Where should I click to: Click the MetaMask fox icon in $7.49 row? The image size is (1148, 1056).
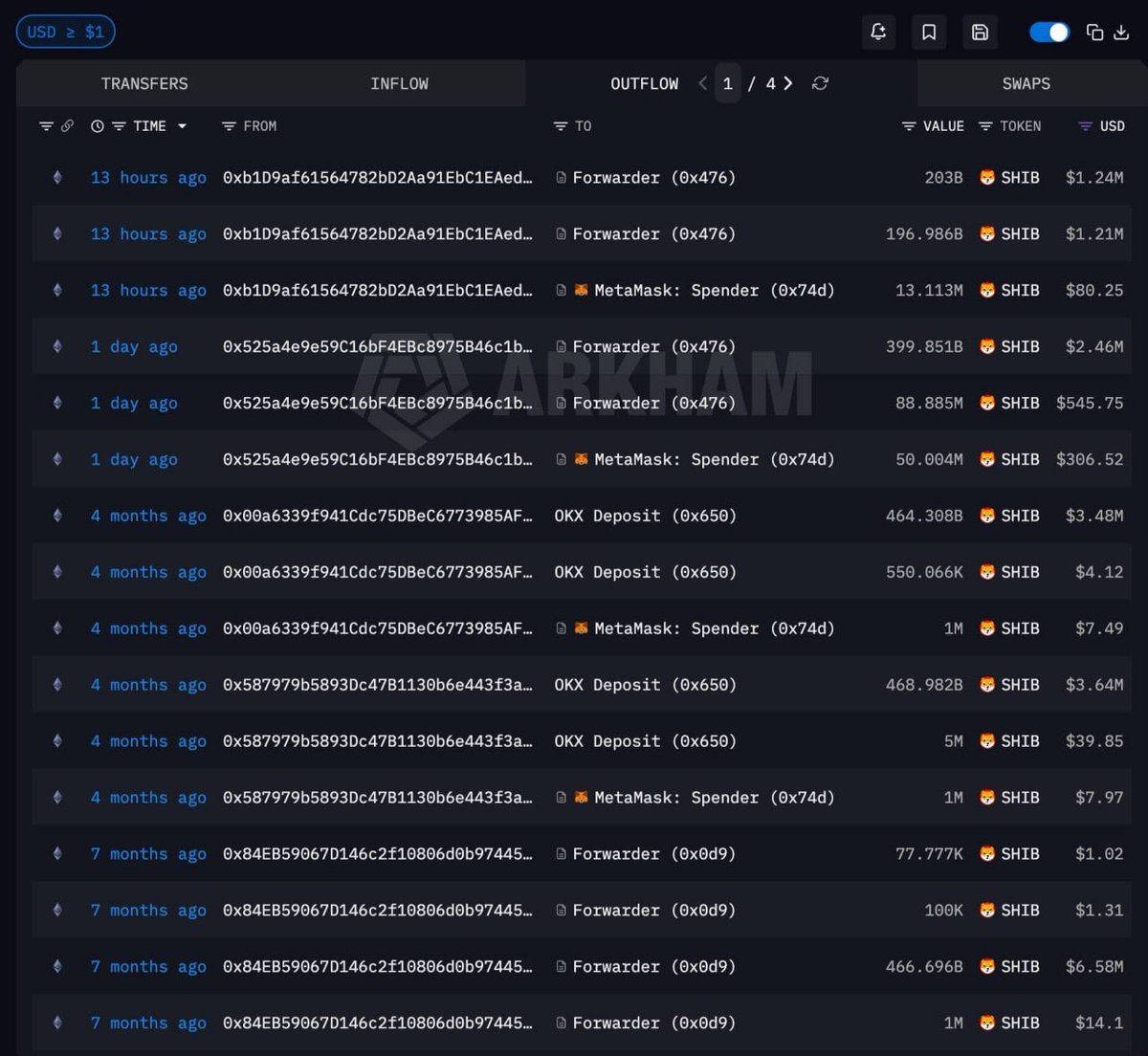(581, 629)
